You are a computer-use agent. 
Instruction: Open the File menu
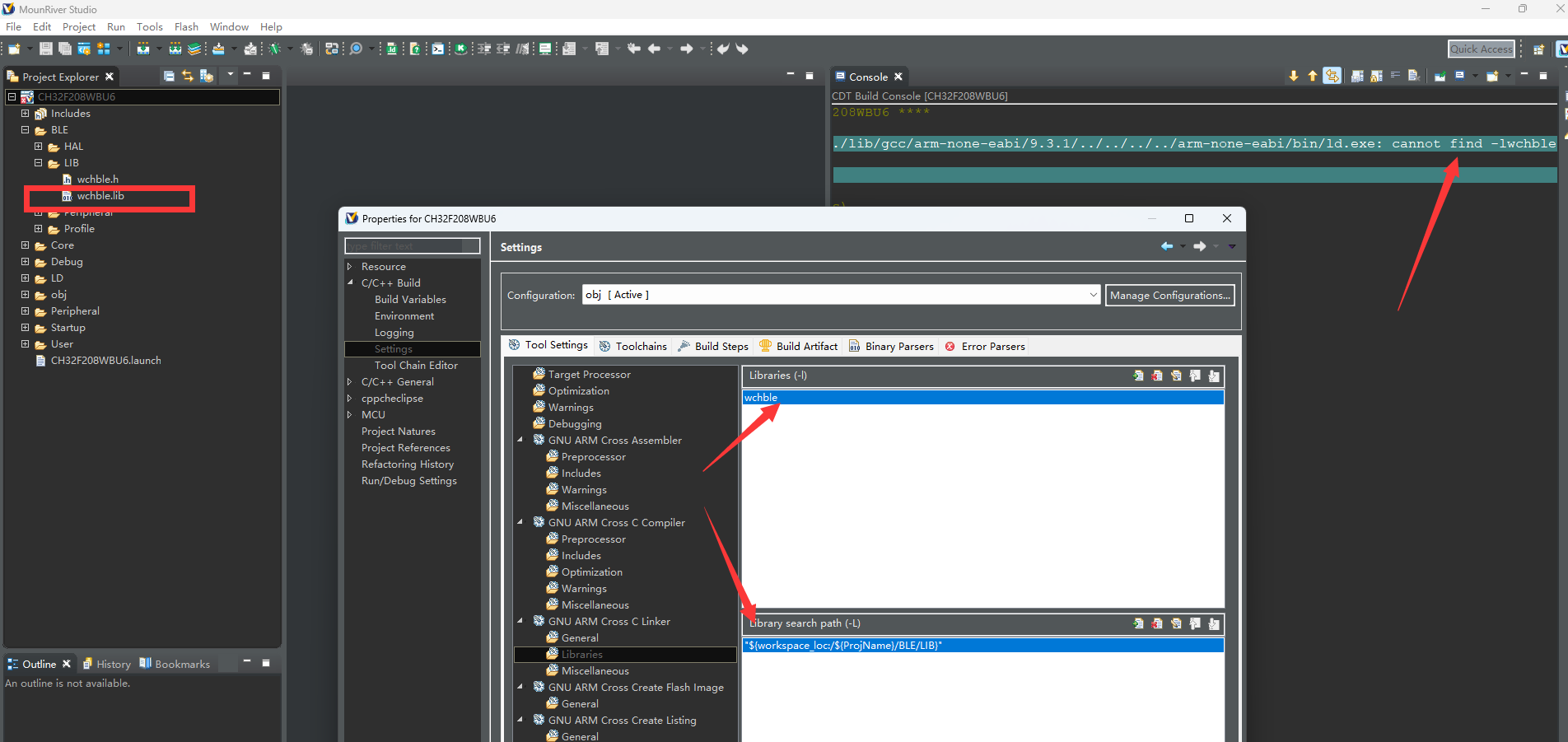point(14,27)
